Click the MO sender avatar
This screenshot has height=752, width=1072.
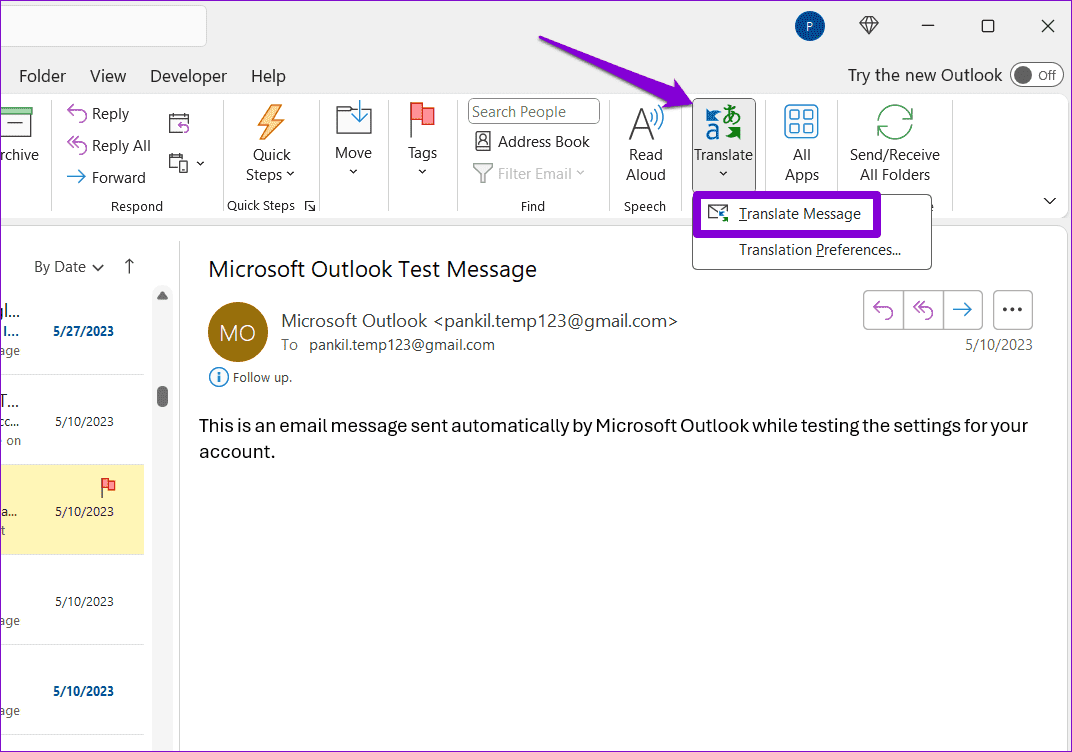(x=237, y=332)
